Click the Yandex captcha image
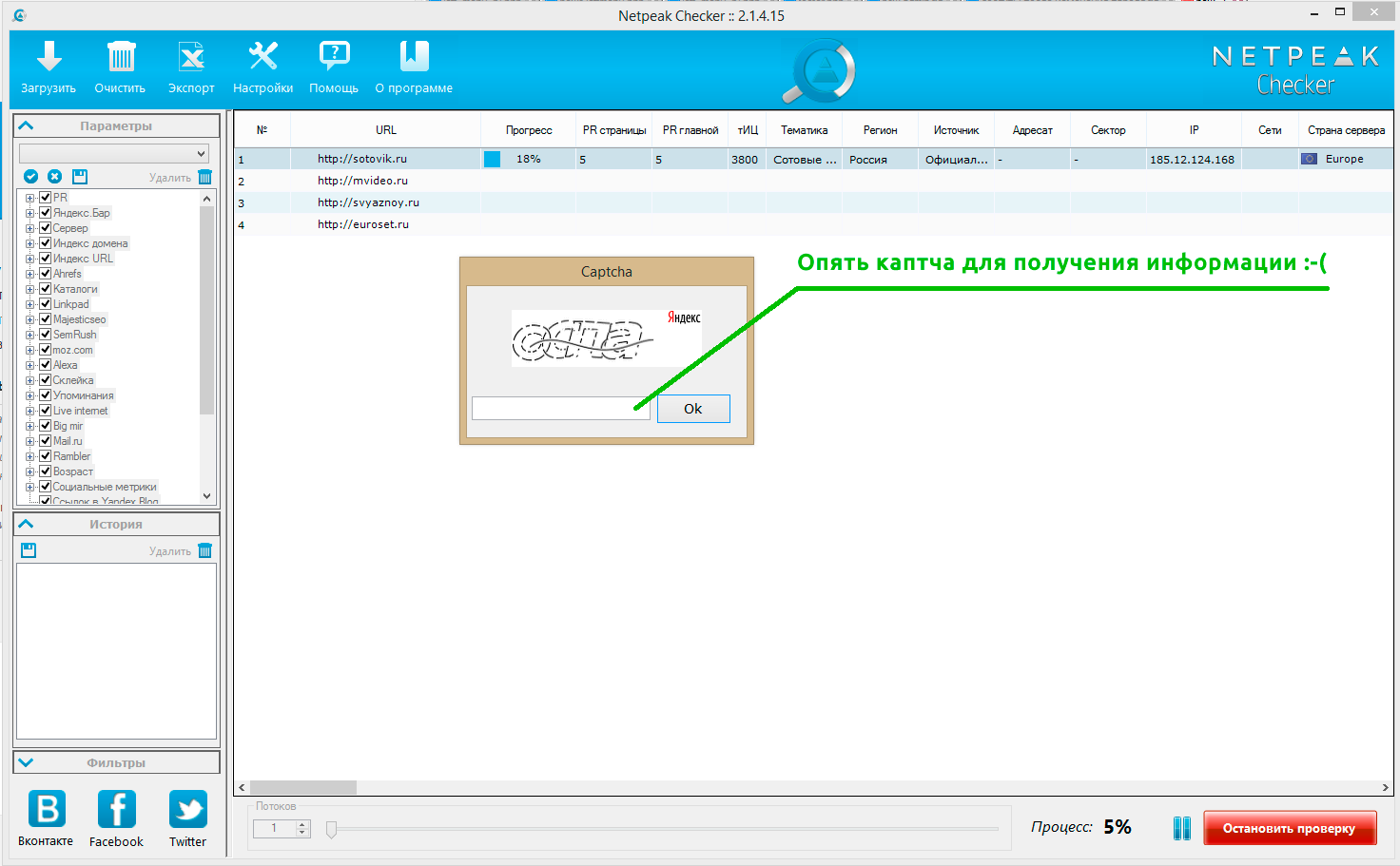This screenshot has width=1400, height=866. point(607,338)
